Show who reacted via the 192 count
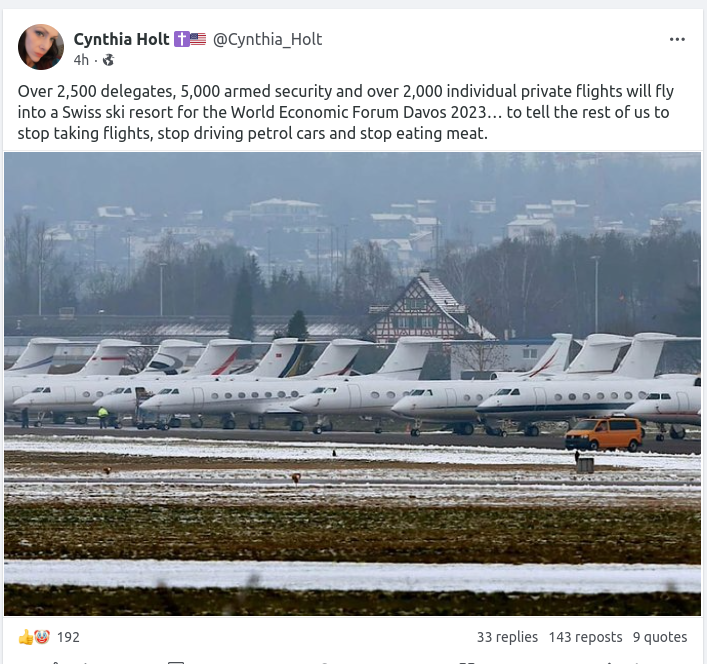 pyautogui.click(x=68, y=637)
